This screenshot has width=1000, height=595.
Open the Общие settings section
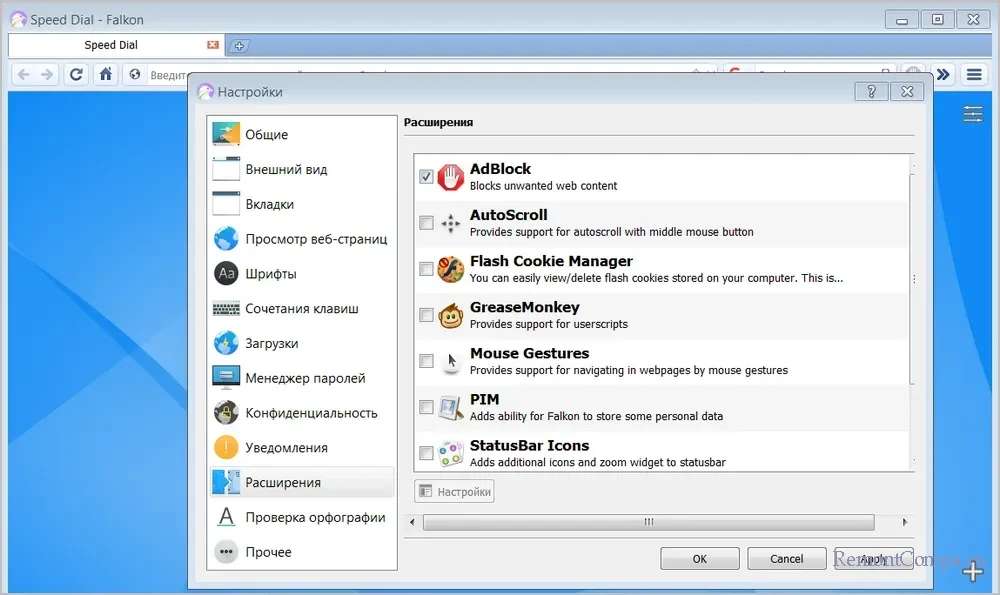coord(302,135)
